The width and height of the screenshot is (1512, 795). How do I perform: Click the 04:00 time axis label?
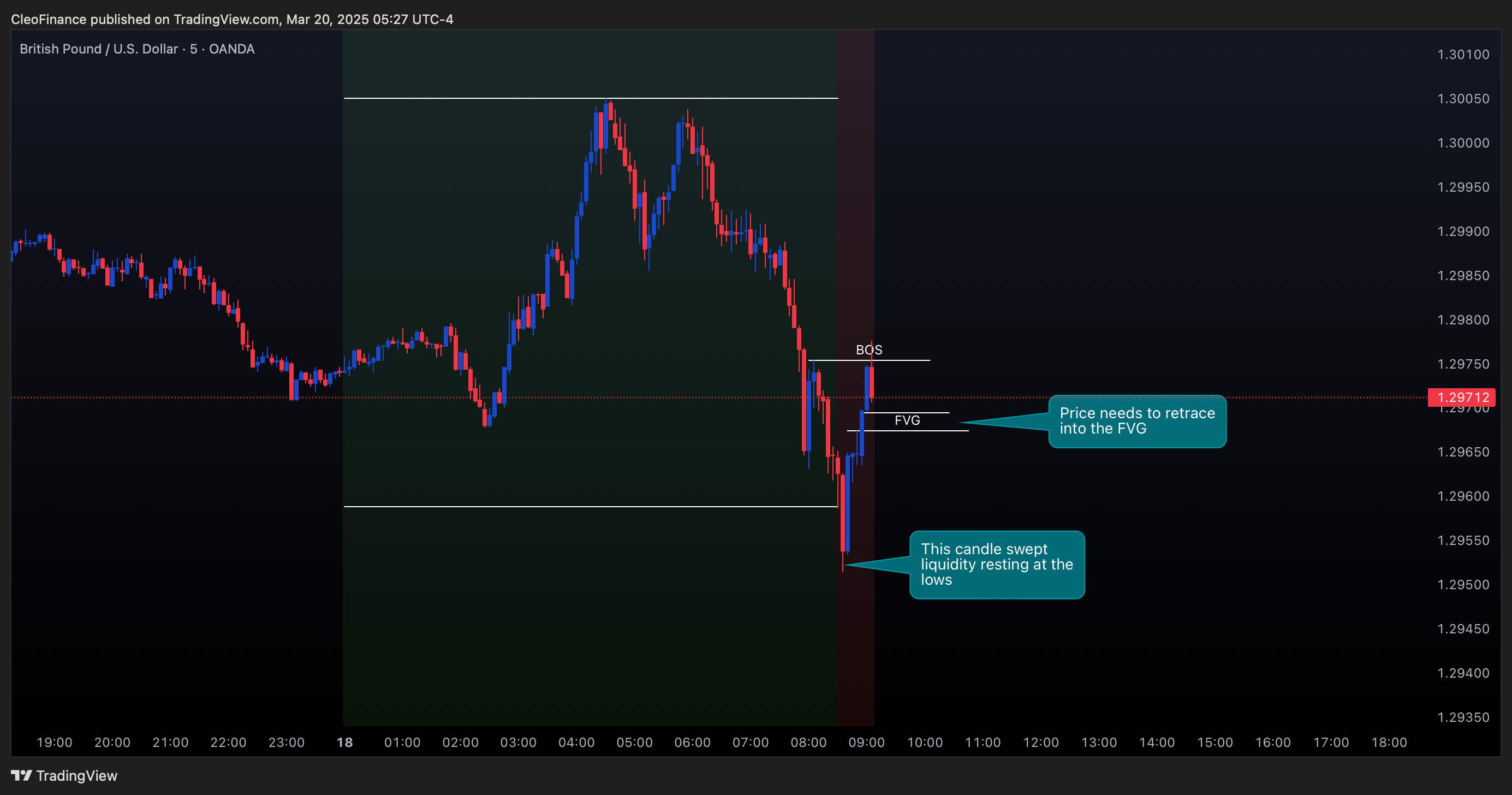coord(576,742)
